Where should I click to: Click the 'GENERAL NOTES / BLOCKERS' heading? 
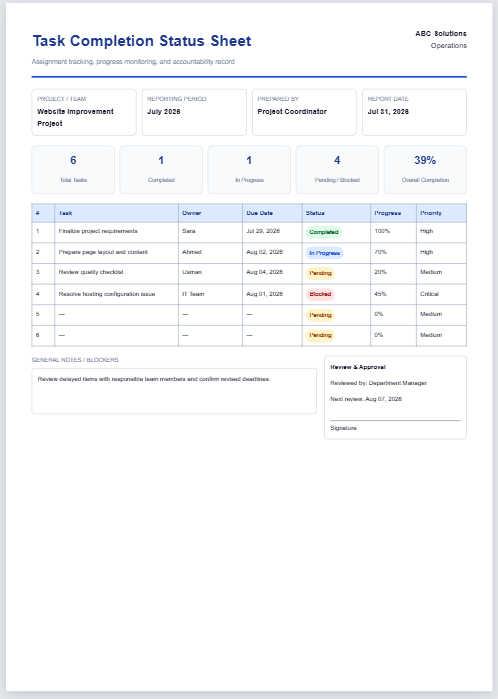[x=75, y=360]
